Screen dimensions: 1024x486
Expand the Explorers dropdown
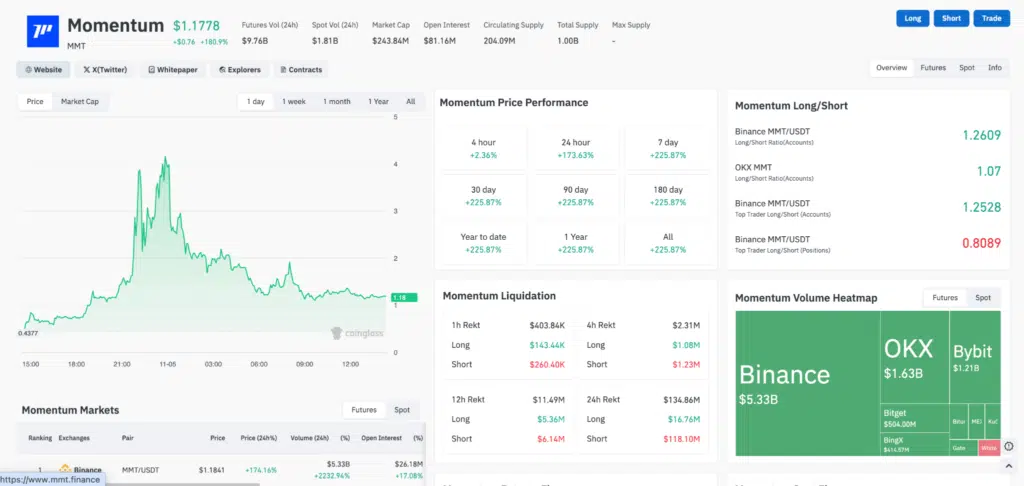pos(240,70)
